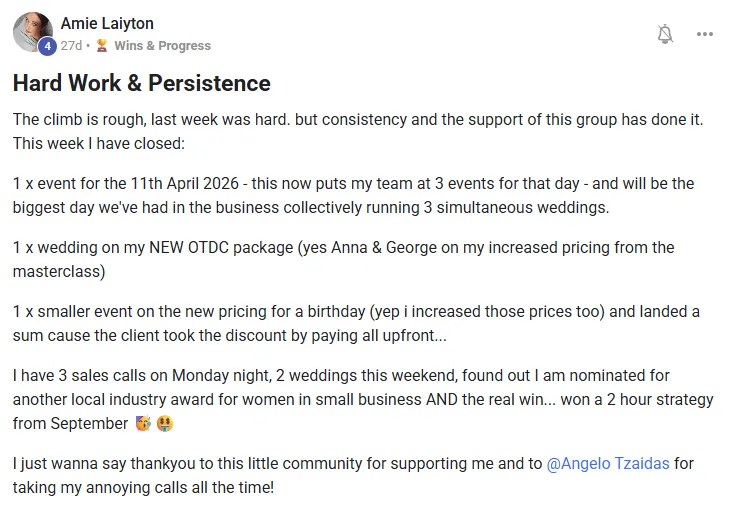
Task: Click the "This week I have closed:" line
Action: [99, 144]
